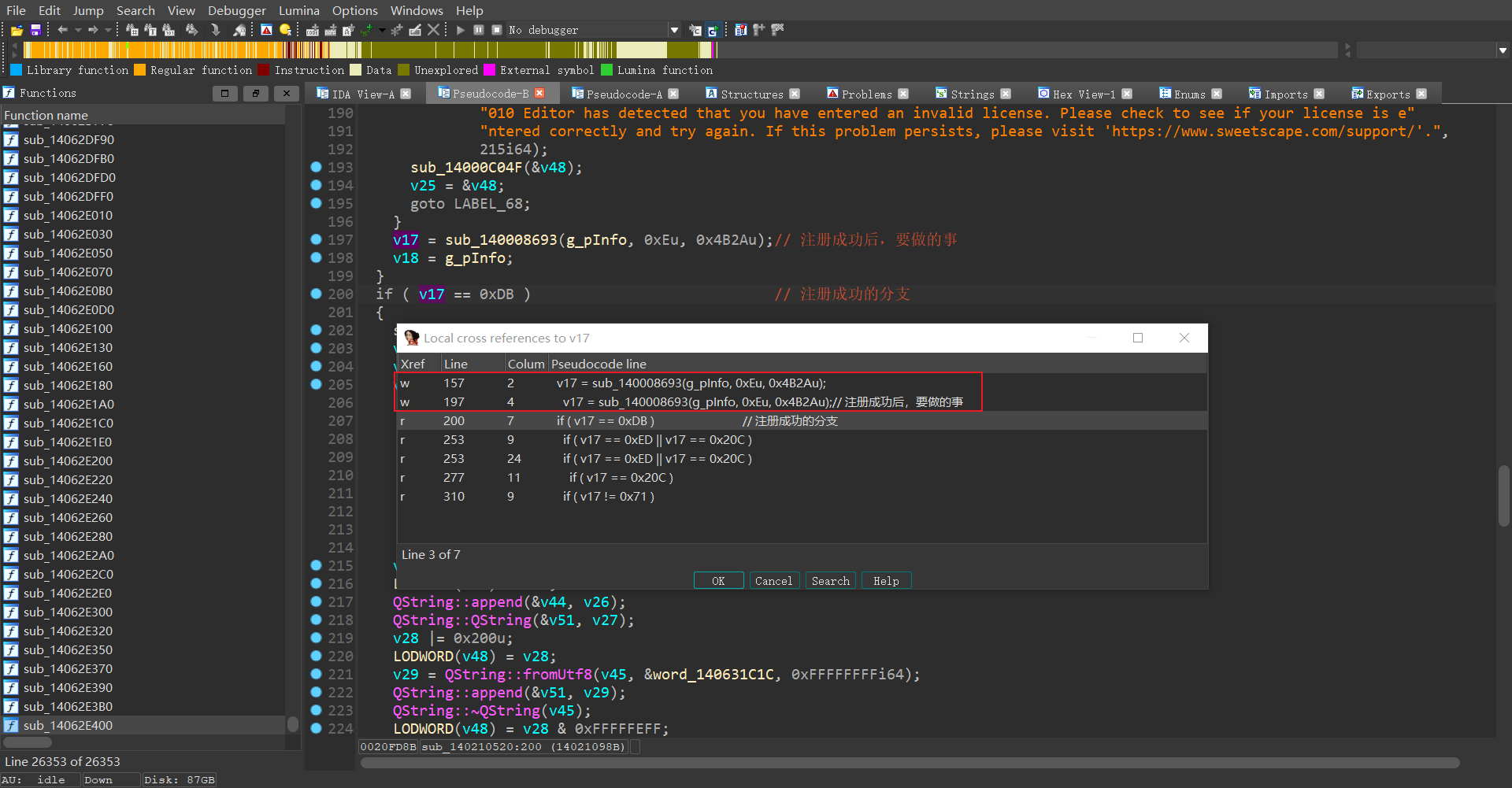Expand the jump back history arrow
This screenshot has width=1512, height=788.
(x=78, y=30)
